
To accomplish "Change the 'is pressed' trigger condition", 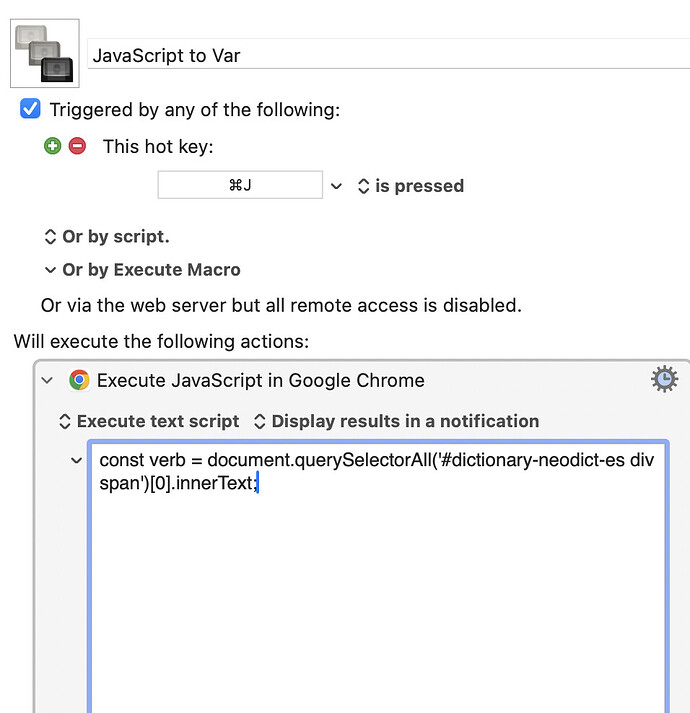I will tap(411, 186).
